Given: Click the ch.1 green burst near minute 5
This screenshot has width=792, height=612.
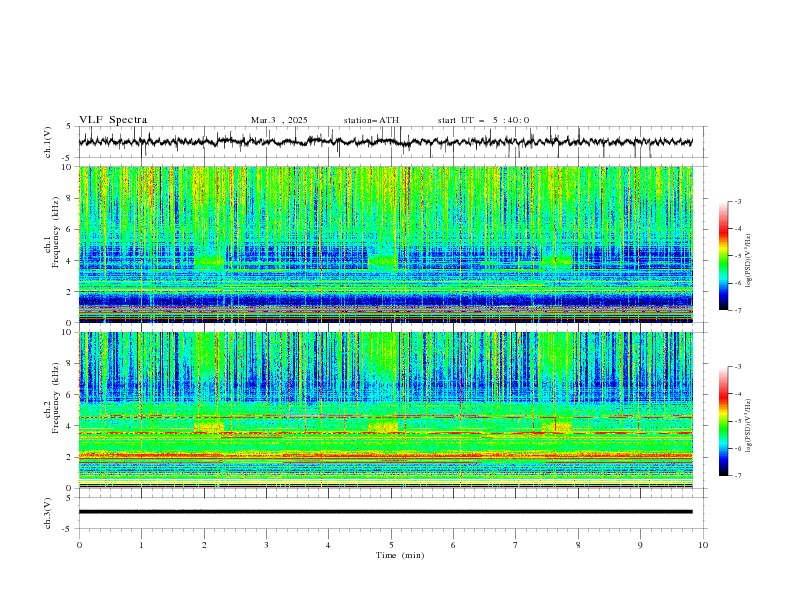Looking at the screenshot, I should tap(383, 262).
